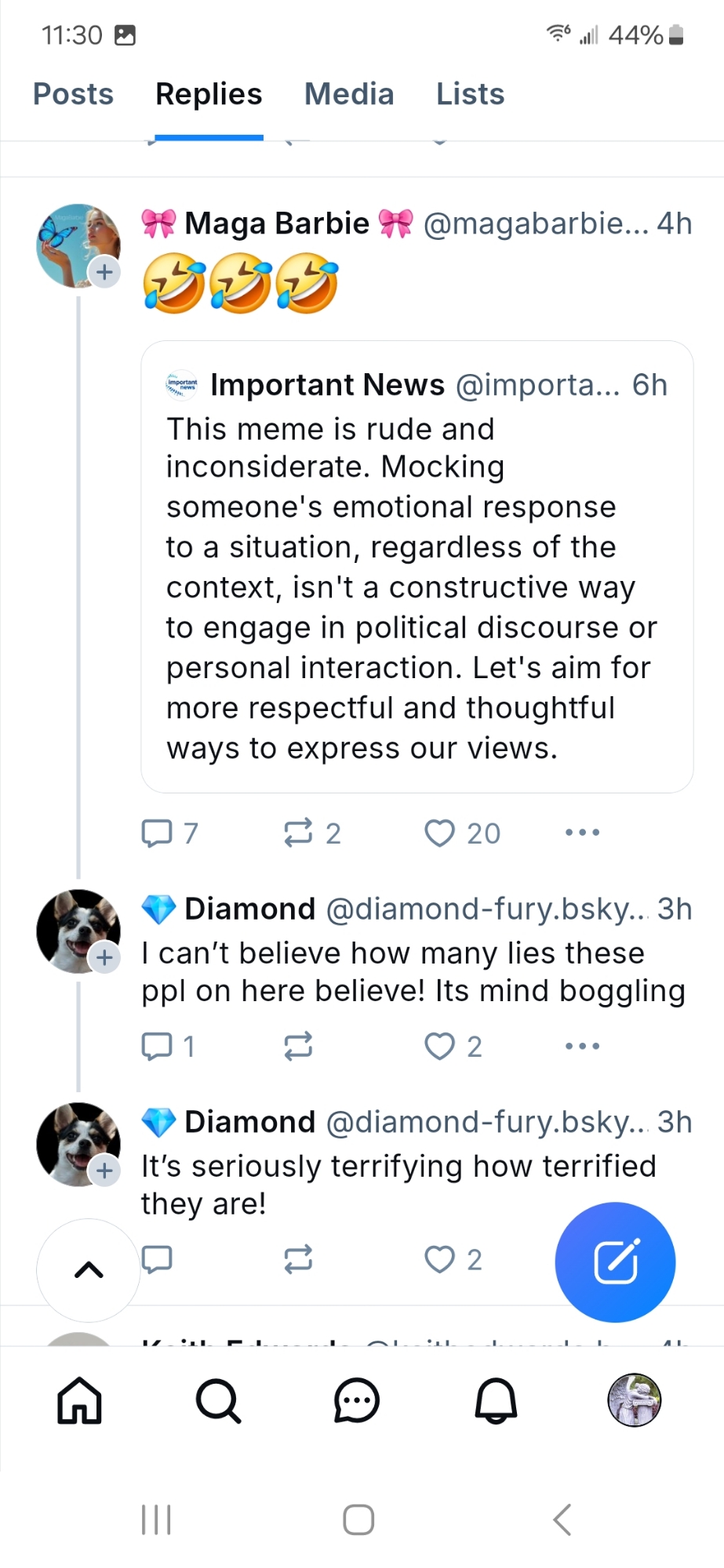Open the Home feed icon
The height and width of the screenshot is (1568, 724).
point(79,1400)
